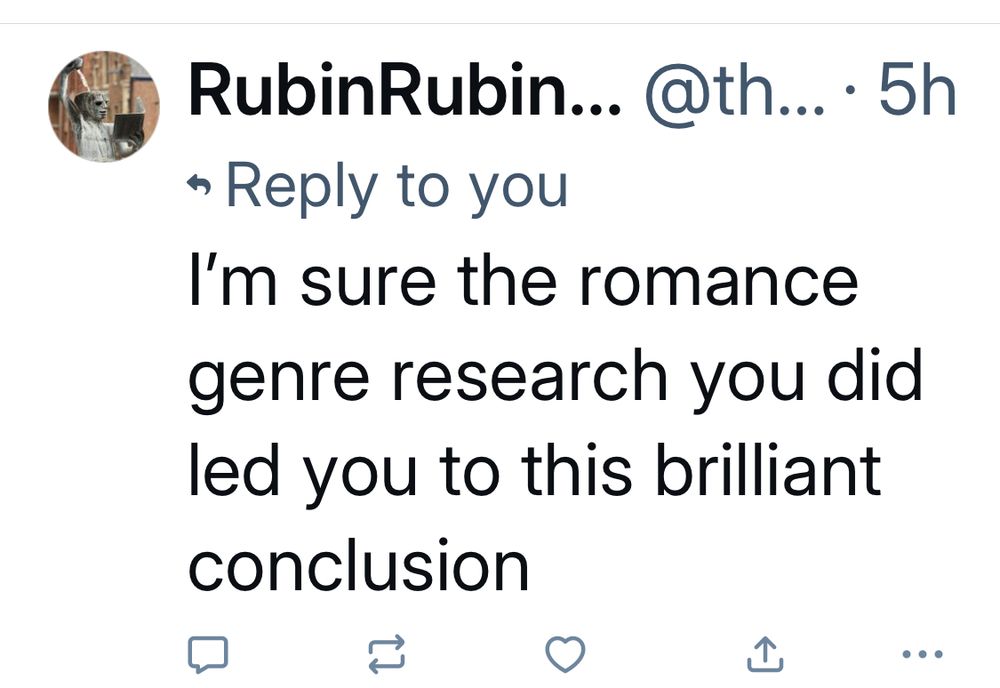The width and height of the screenshot is (1000, 688).
Task: Select the heart icon to favorite this reply
Action: 565,655
